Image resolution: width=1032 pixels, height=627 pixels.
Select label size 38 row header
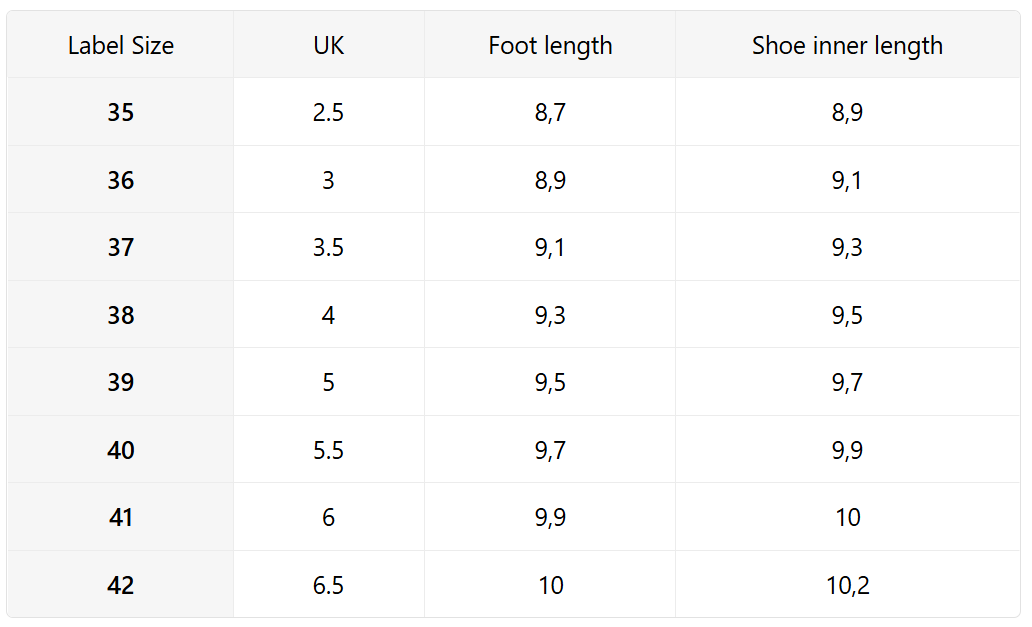pyautogui.click(x=121, y=315)
